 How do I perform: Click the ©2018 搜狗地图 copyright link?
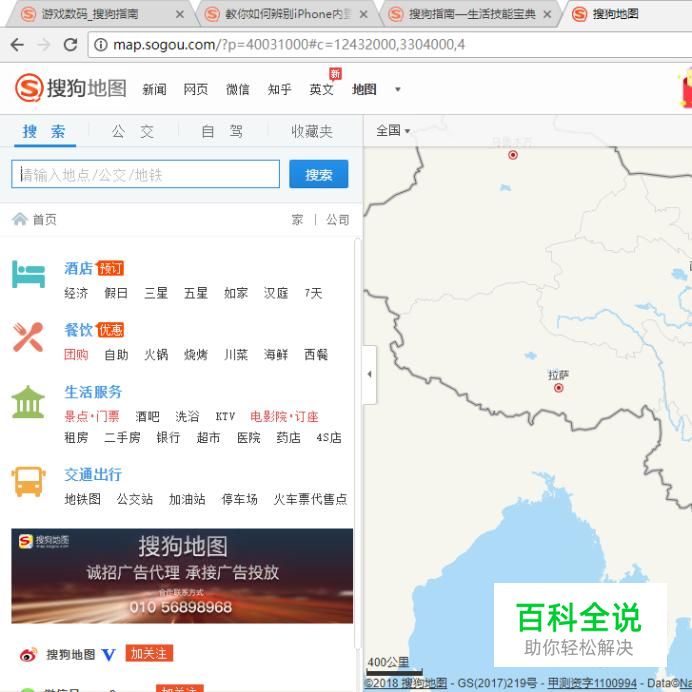pos(405,683)
